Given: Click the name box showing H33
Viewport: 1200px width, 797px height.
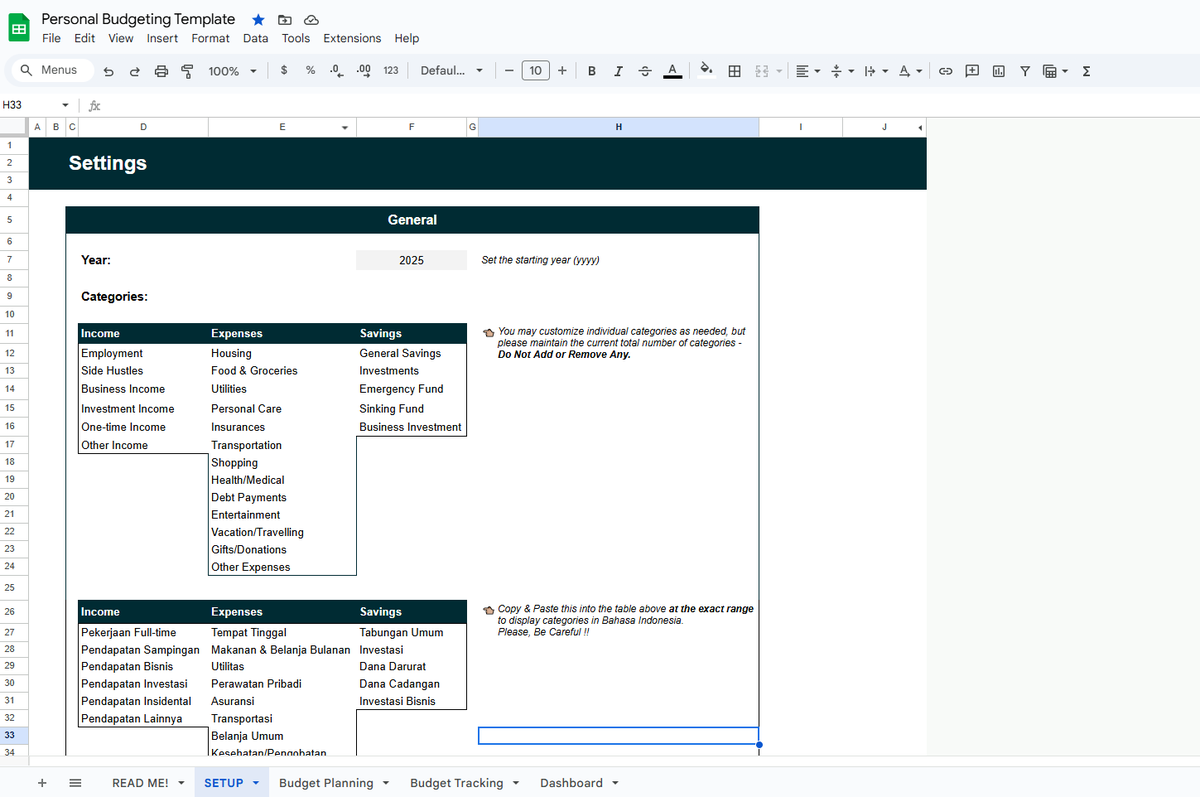Looking at the screenshot, I should [28, 104].
